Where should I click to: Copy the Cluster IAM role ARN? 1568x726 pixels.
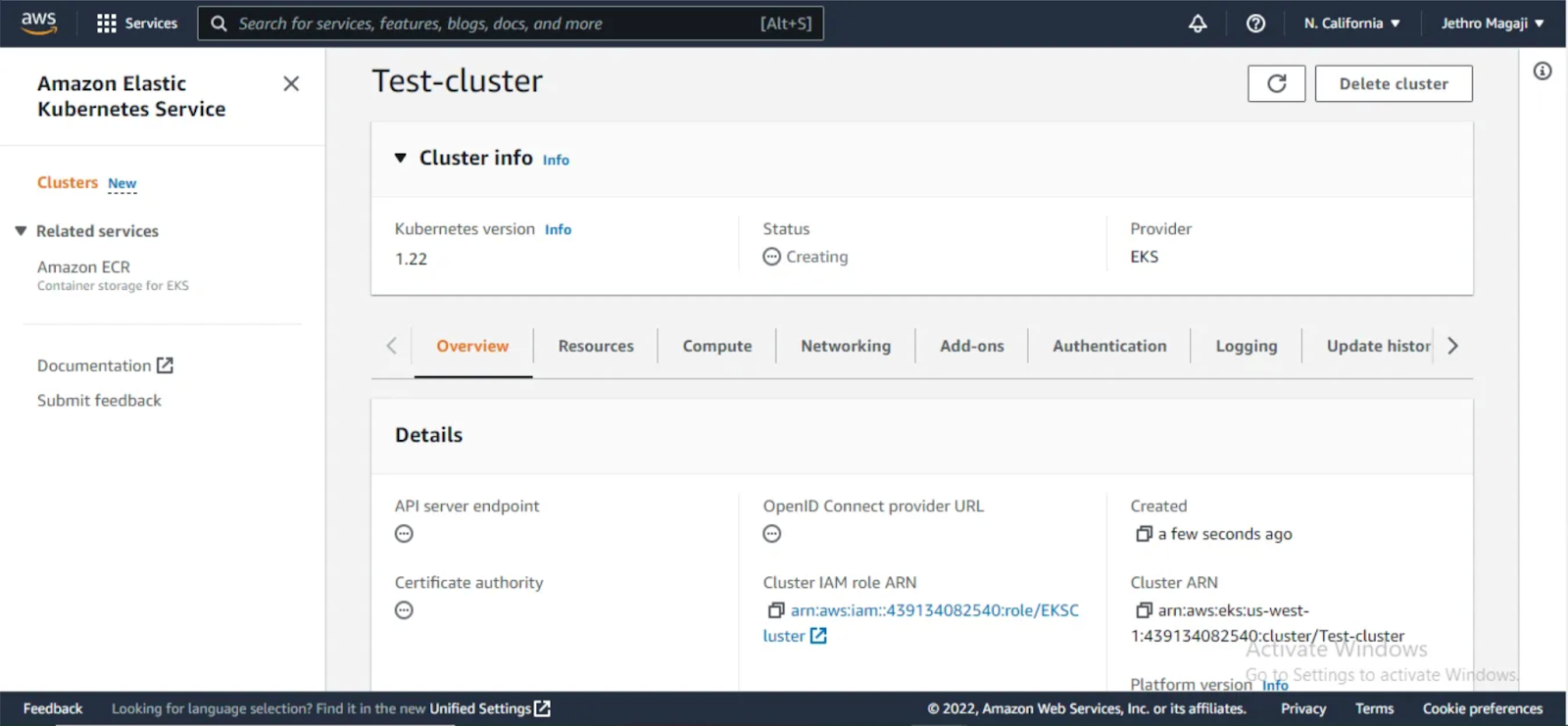(775, 610)
